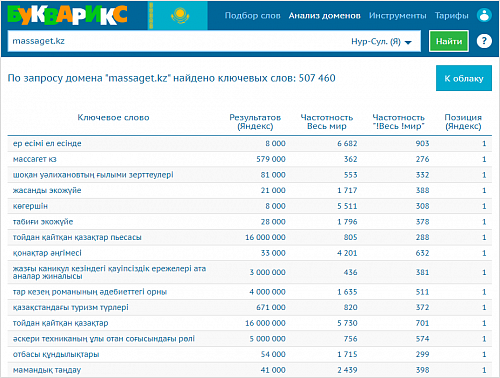The height and width of the screenshot is (378, 500).
Task: Open the Тарифы menu item
Action: coord(451,16)
